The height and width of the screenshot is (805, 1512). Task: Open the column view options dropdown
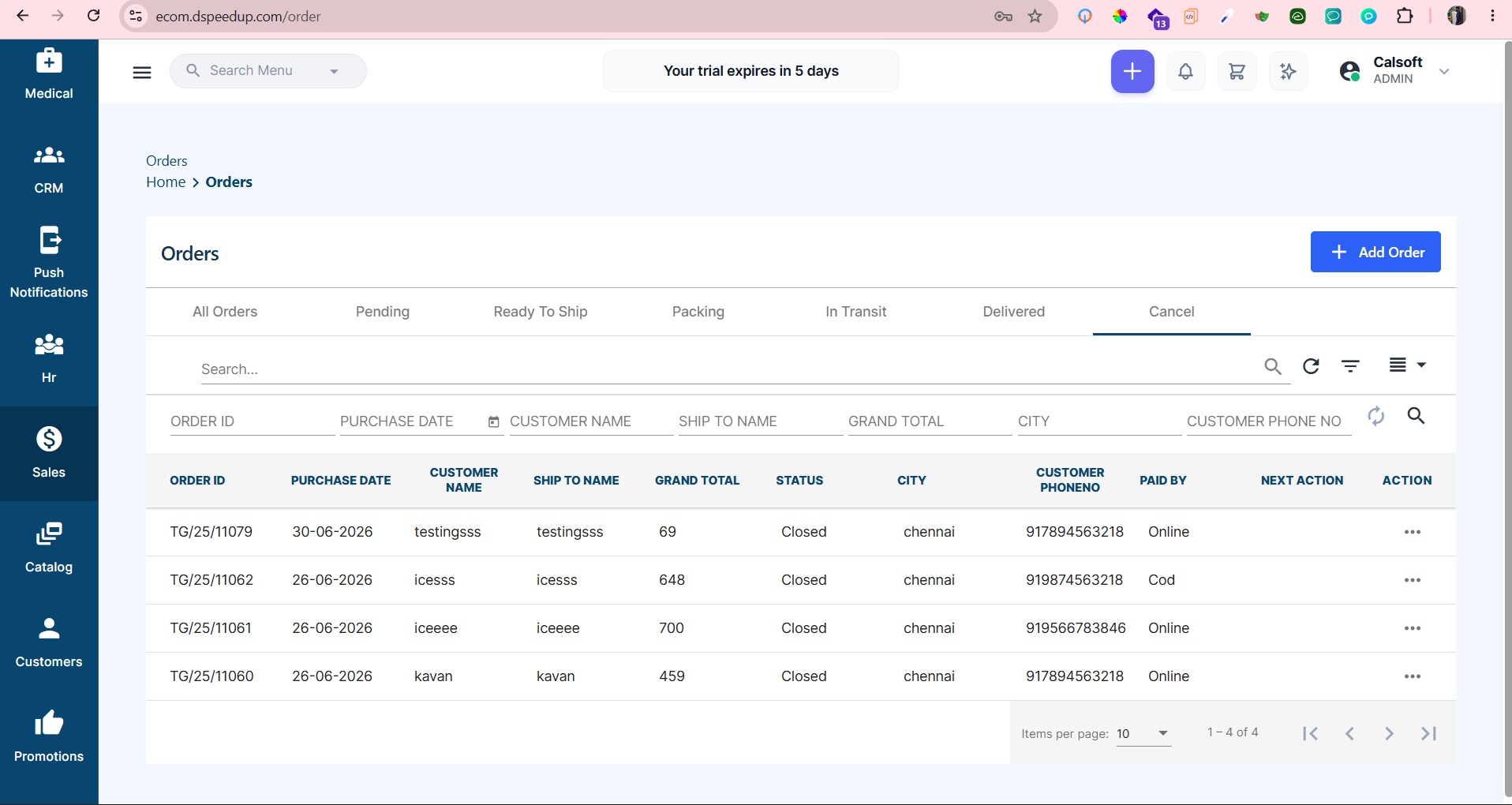point(1407,365)
